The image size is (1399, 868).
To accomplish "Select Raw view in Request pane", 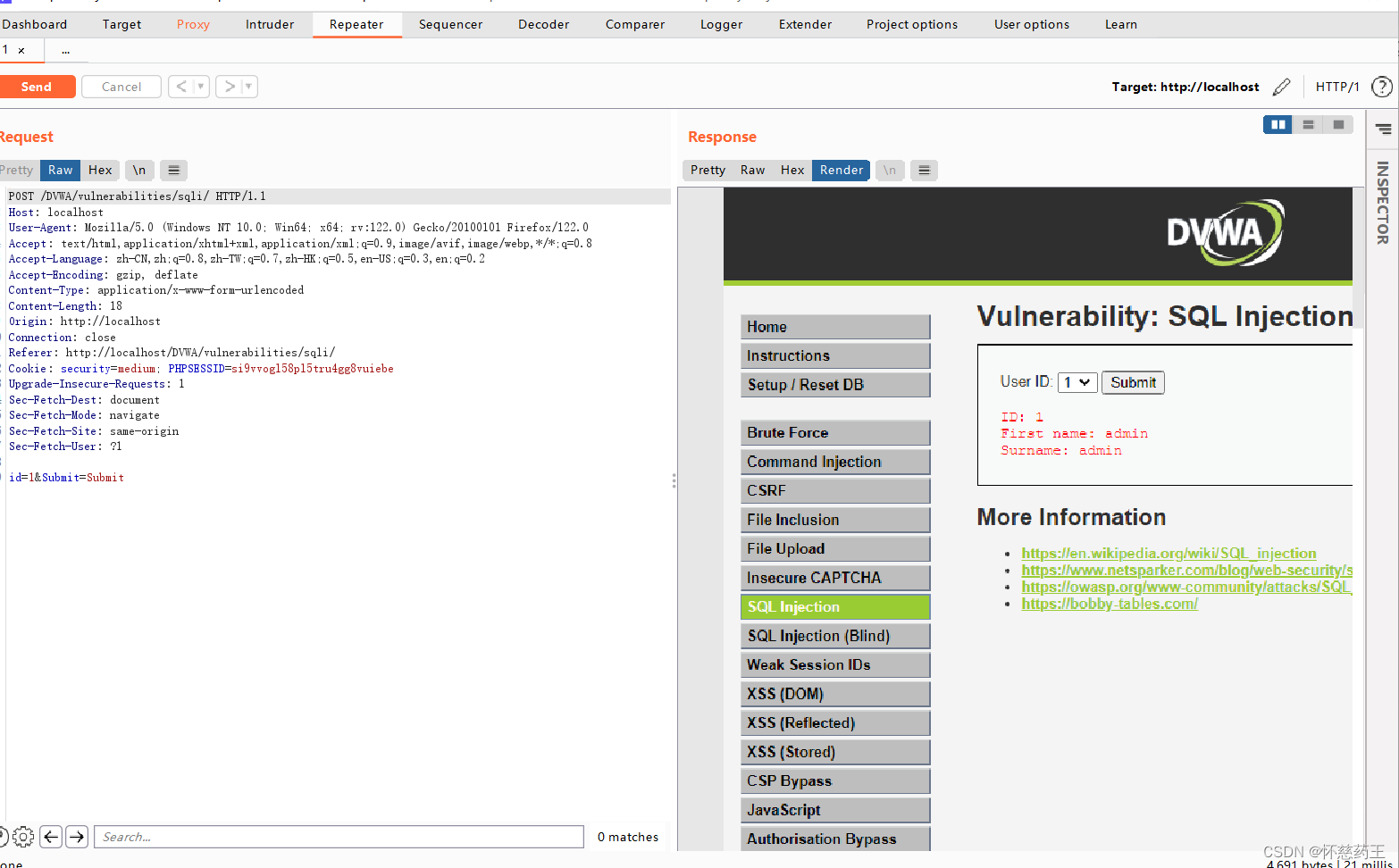I will (x=61, y=170).
